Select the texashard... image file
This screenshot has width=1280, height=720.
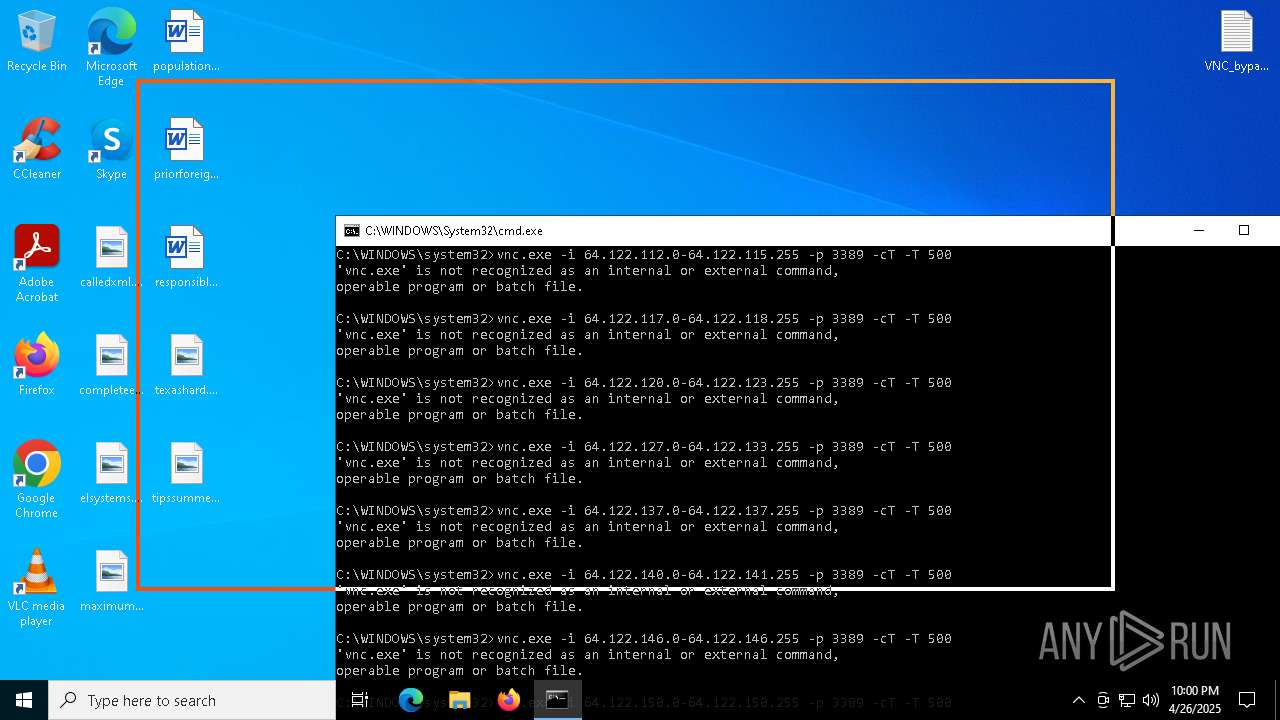pyautogui.click(x=186, y=366)
